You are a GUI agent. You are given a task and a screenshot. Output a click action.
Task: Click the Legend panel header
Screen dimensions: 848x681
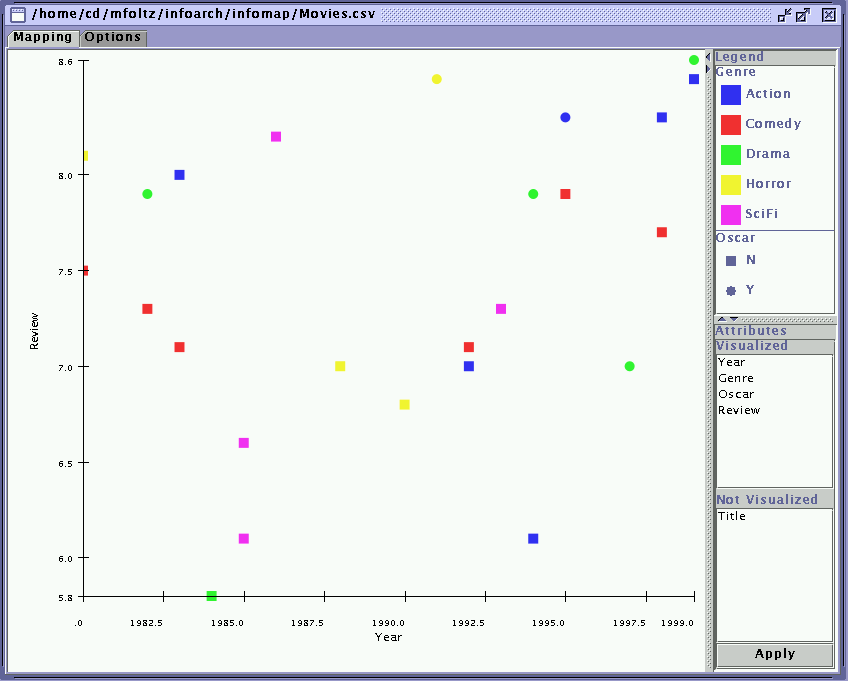774,57
